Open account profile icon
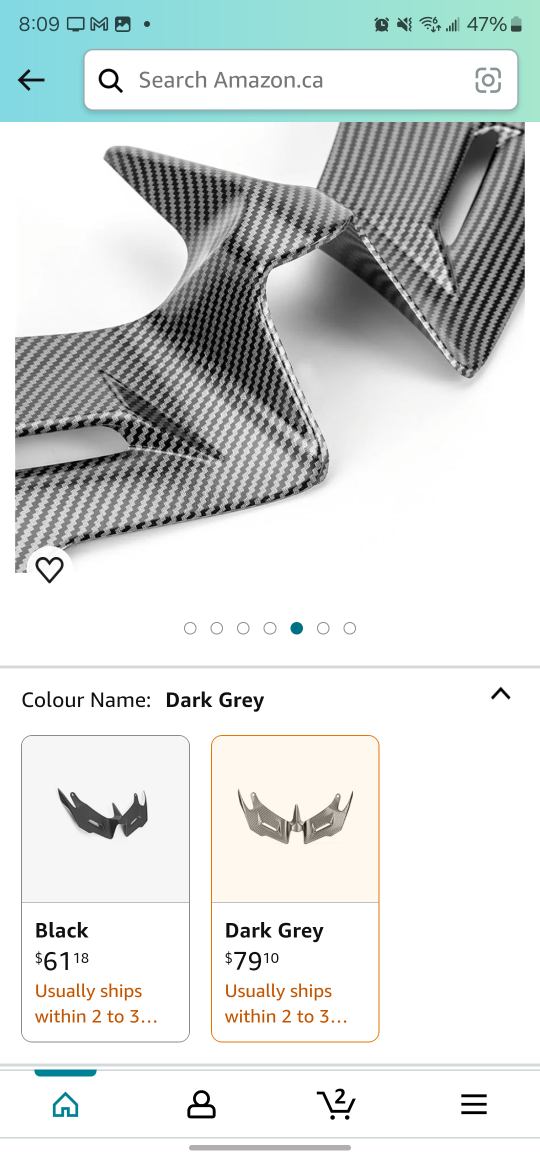Image resolution: width=540 pixels, height=1158 pixels. pyautogui.click(x=201, y=1105)
